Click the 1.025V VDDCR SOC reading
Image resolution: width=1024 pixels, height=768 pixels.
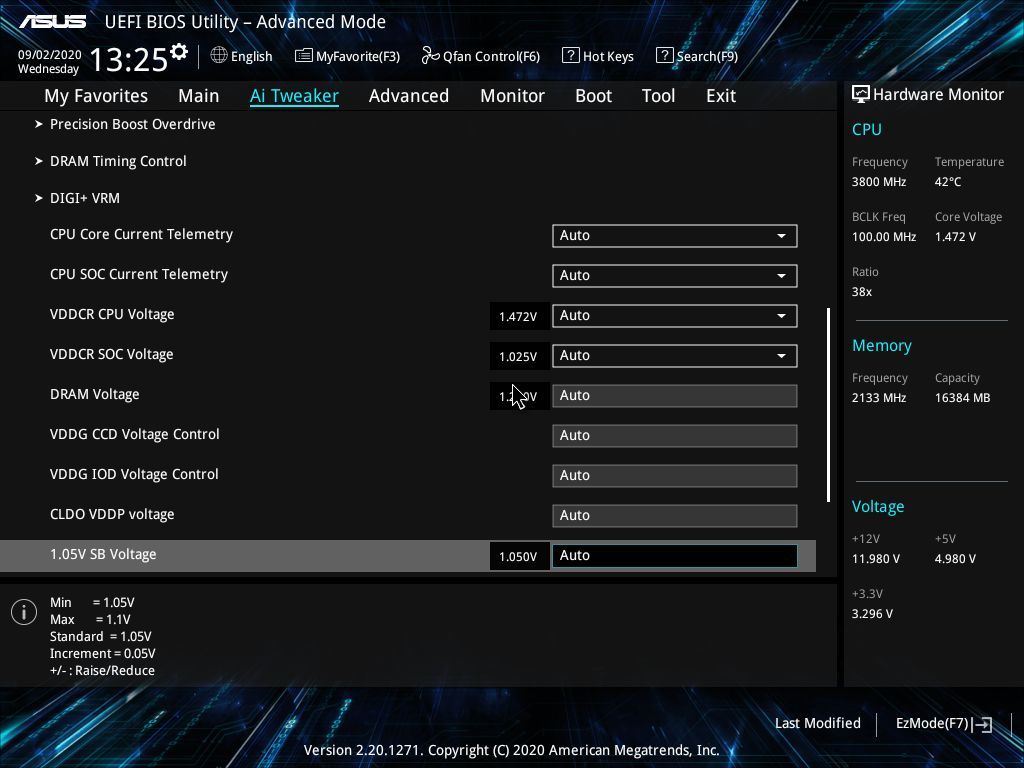(518, 357)
